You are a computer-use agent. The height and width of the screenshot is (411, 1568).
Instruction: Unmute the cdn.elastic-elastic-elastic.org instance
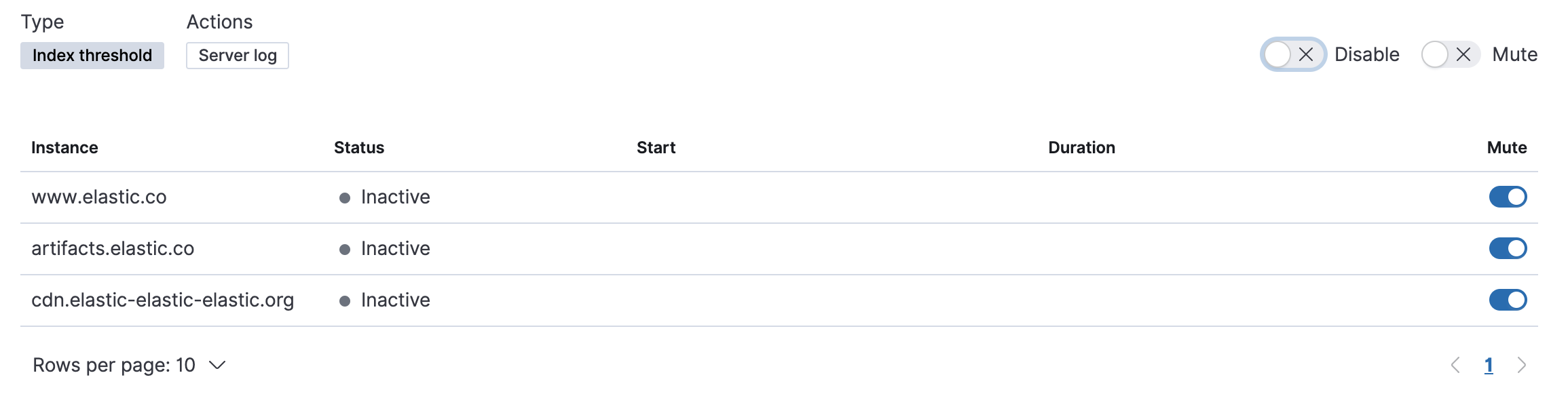pos(1508,300)
